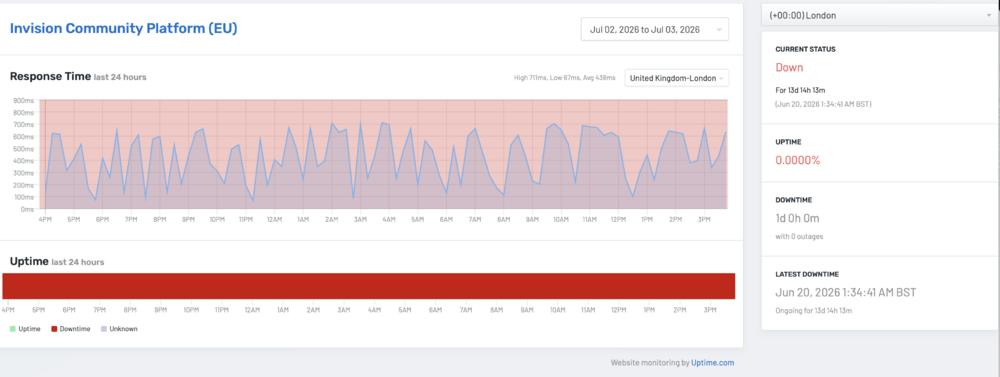Image resolution: width=1000 pixels, height=377 pixels.
Task: Click the latest downtime date Jun 20, 2026
Action: pos(846,293)
